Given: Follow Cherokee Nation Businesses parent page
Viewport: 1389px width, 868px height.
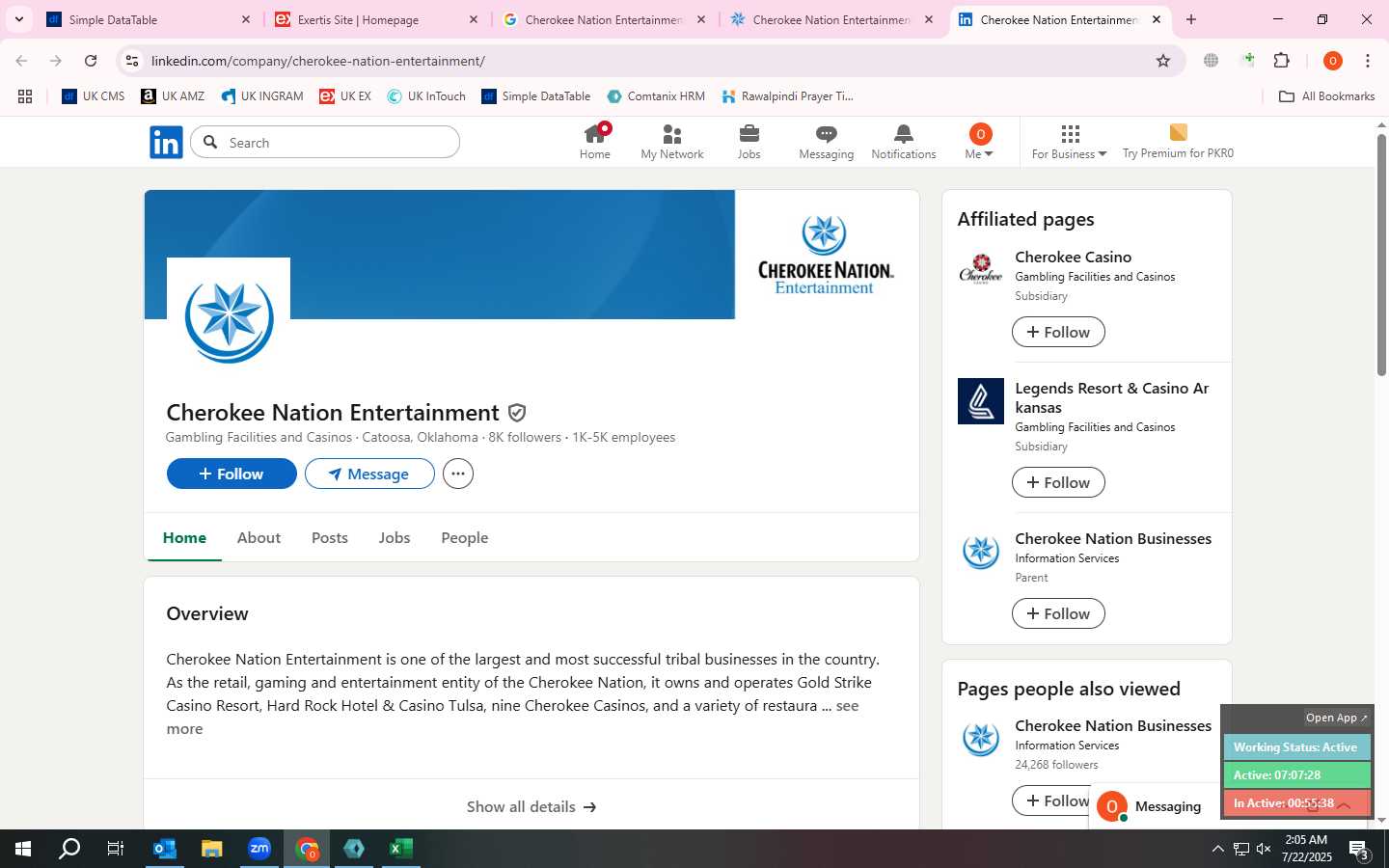Looking at the screenshot, I should (1058, 613).
